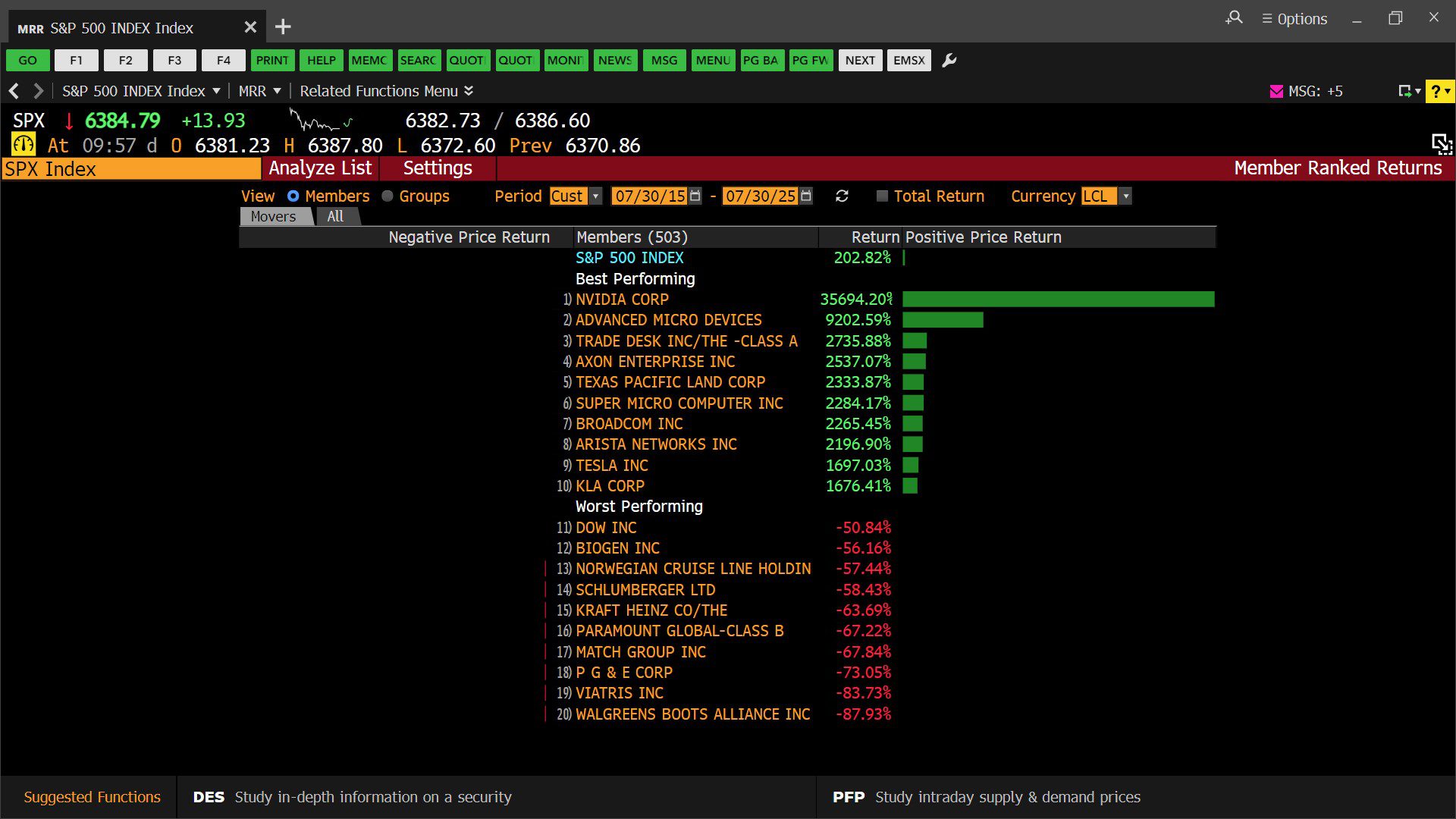This screenshot has width=1456, height=819.
Task: Go back with the left arrow
Action: tap(14, 91)
